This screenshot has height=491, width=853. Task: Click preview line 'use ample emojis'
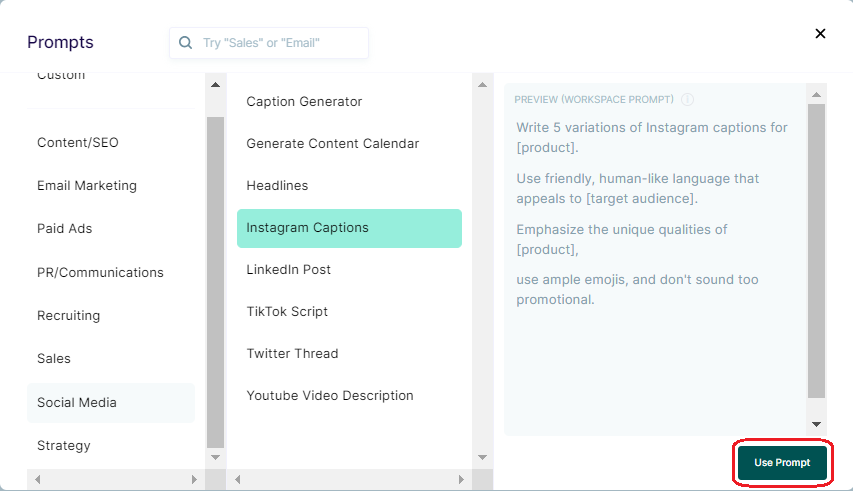coord(571,280)
